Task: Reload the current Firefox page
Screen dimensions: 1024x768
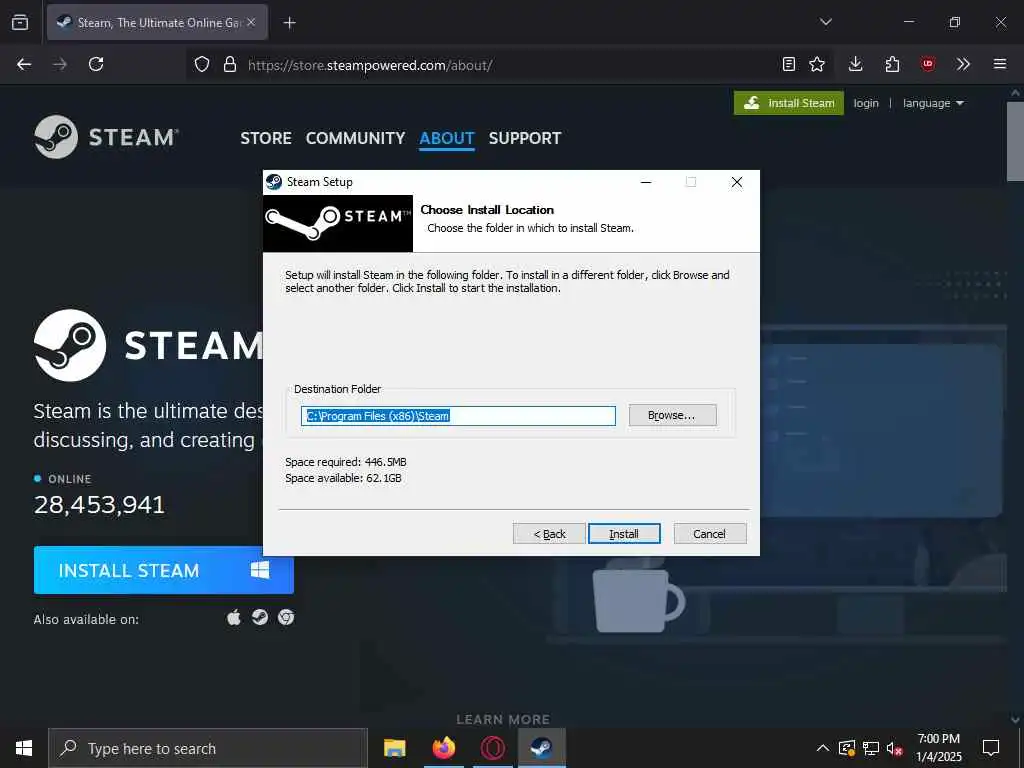Action: (x=96, y=64)
